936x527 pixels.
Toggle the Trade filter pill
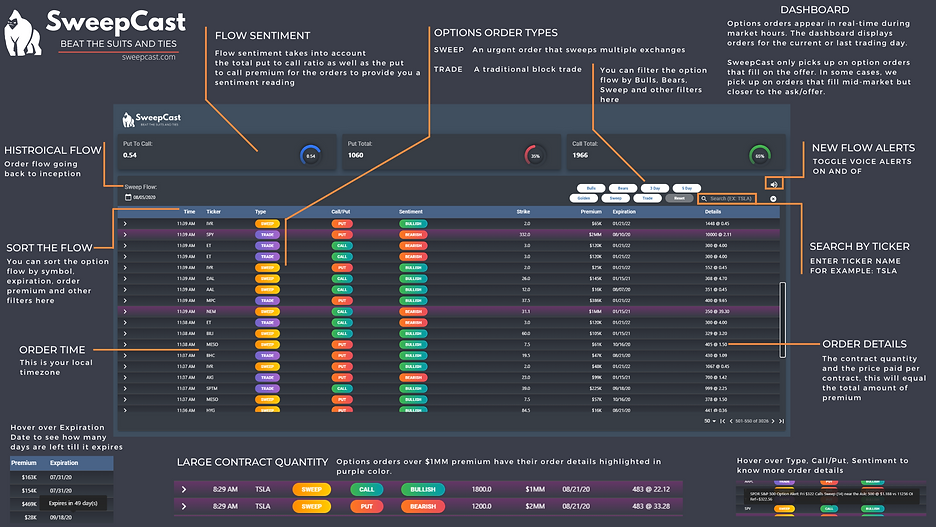647,198
